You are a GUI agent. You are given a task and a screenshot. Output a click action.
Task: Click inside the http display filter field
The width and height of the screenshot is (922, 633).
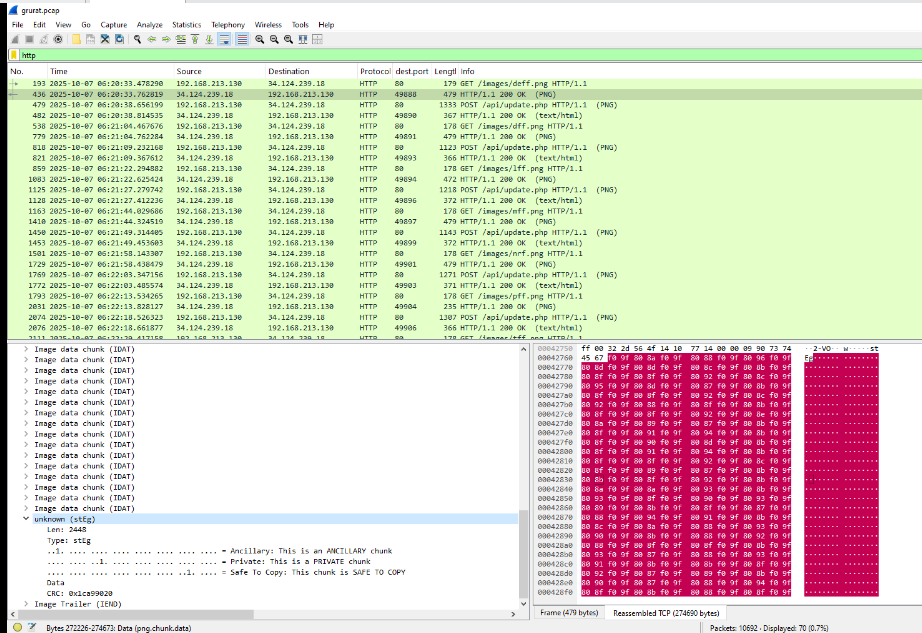(x=400, y=55)
